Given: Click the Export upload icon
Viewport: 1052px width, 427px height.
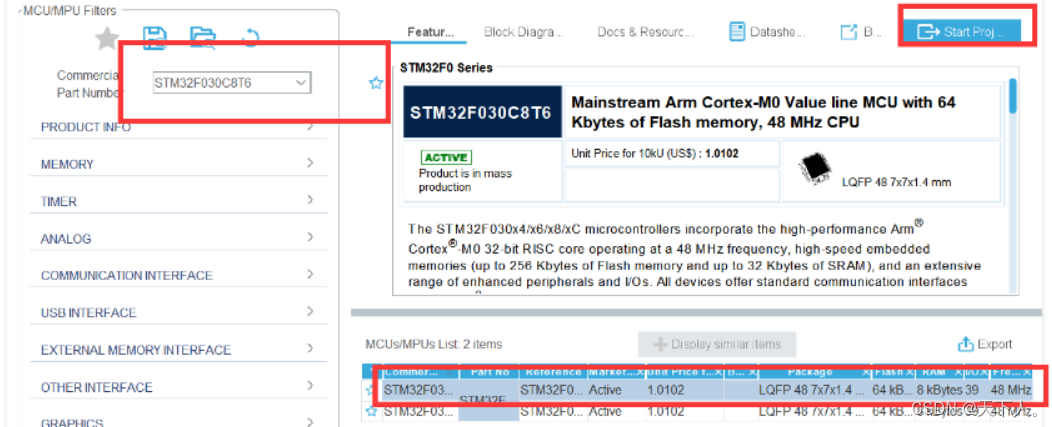Looking at the screenshot, I should tap(965, 344).
